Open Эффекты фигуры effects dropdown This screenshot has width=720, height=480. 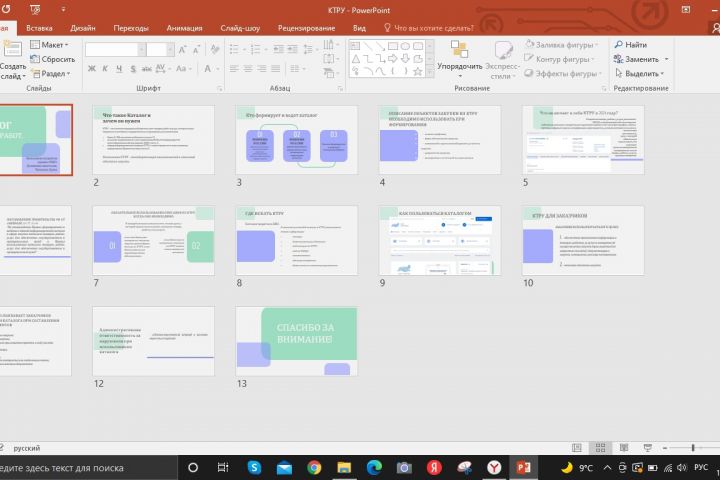pyautogui.click(x=562, y=73)
